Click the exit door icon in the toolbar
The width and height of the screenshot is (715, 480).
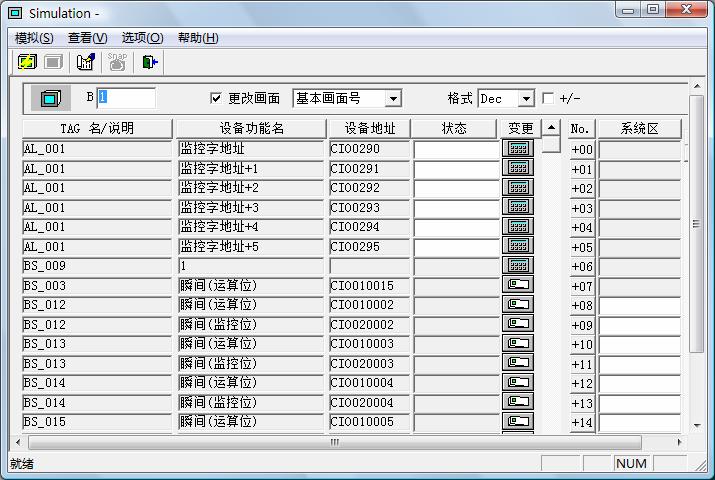(x=150, y=62)
